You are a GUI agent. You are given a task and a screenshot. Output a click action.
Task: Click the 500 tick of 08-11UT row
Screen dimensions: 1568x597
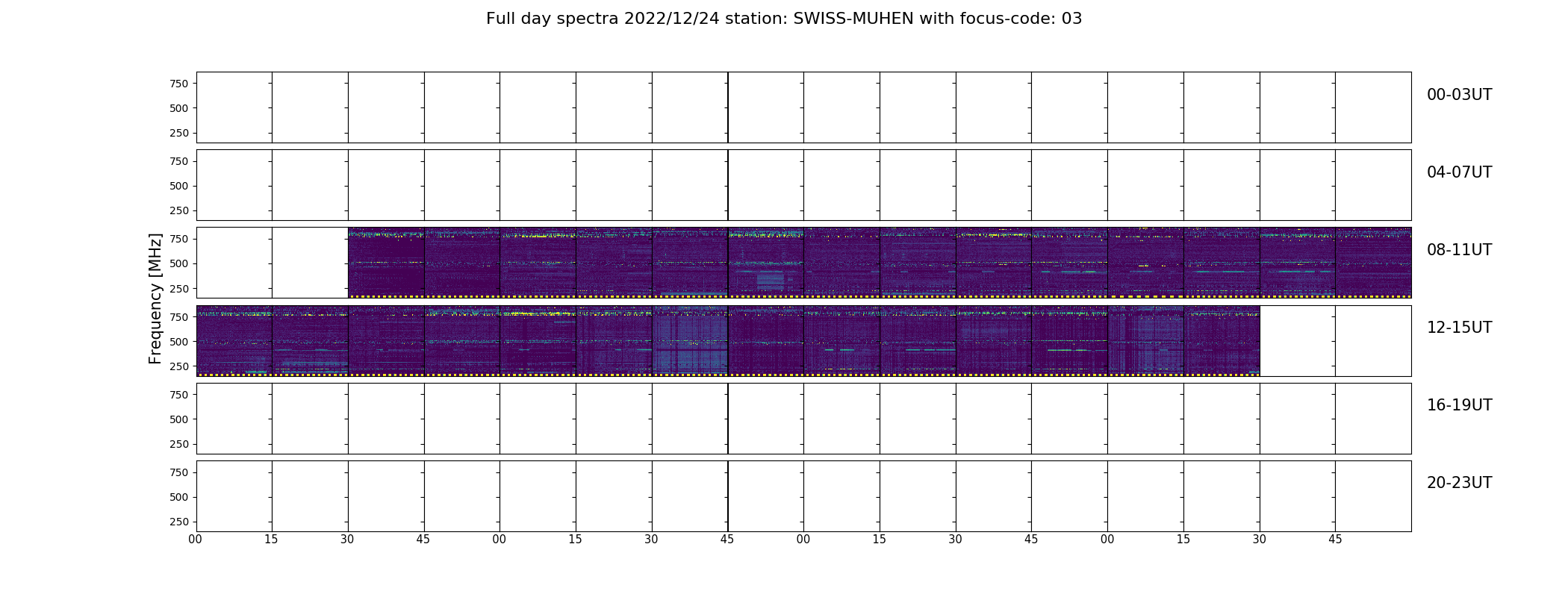[179, 263]
